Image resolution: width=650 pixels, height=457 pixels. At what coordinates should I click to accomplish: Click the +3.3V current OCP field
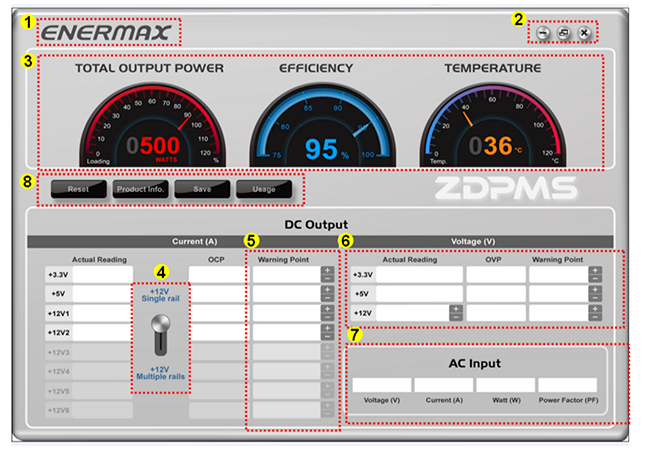217,274
